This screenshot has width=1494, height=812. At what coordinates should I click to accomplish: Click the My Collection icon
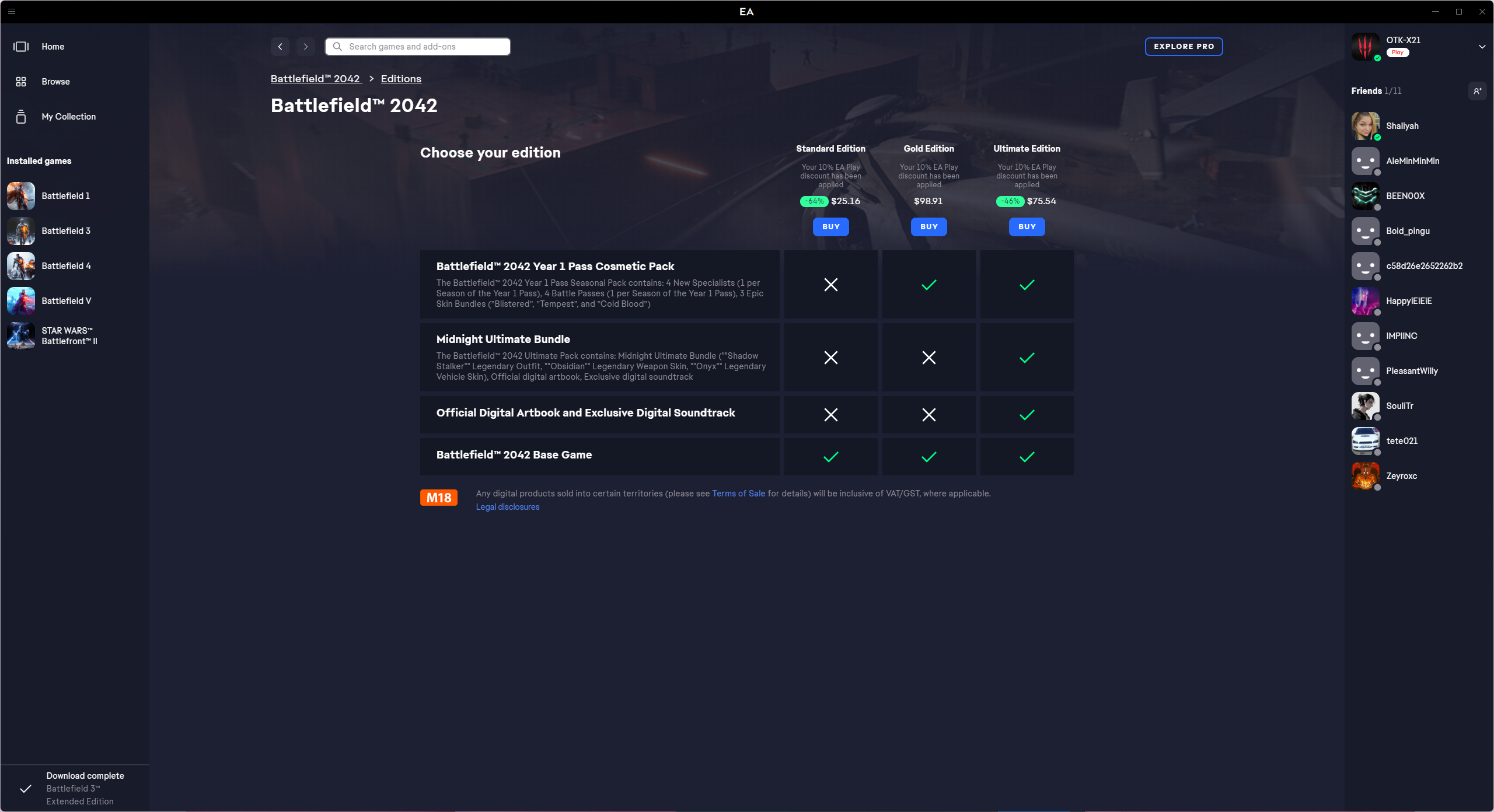pos(21,117)
